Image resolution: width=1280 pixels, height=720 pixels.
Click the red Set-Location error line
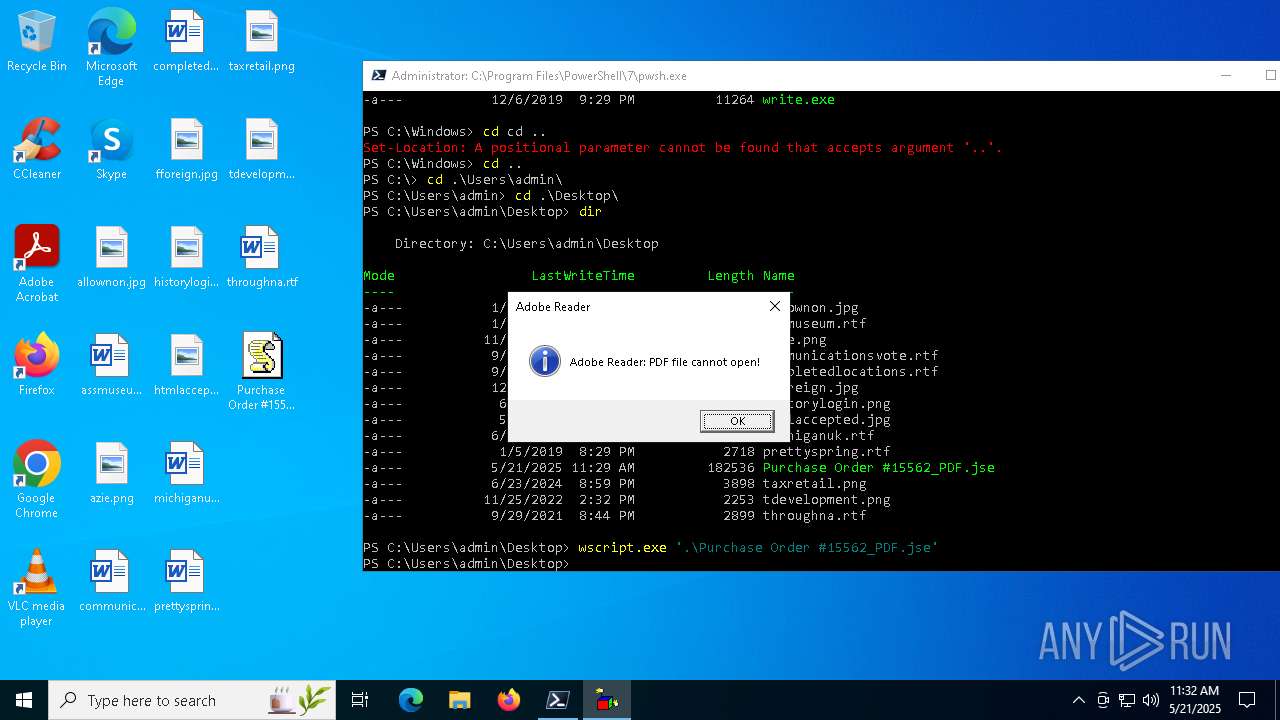tap(682, 147)
